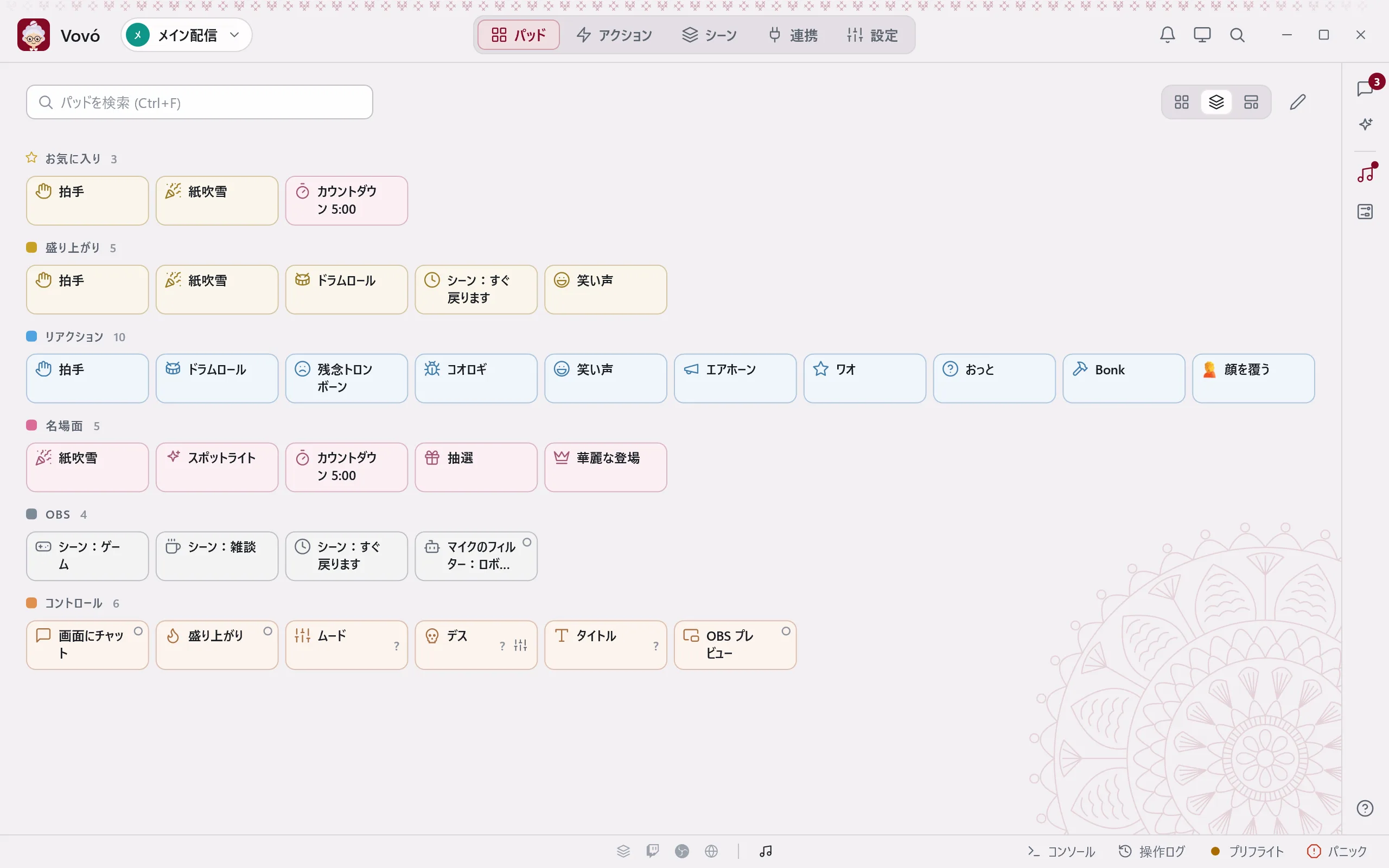Screen dimensions: 1389x868
Task: Click the layers icon in status bar
Action: click(623, 851)
